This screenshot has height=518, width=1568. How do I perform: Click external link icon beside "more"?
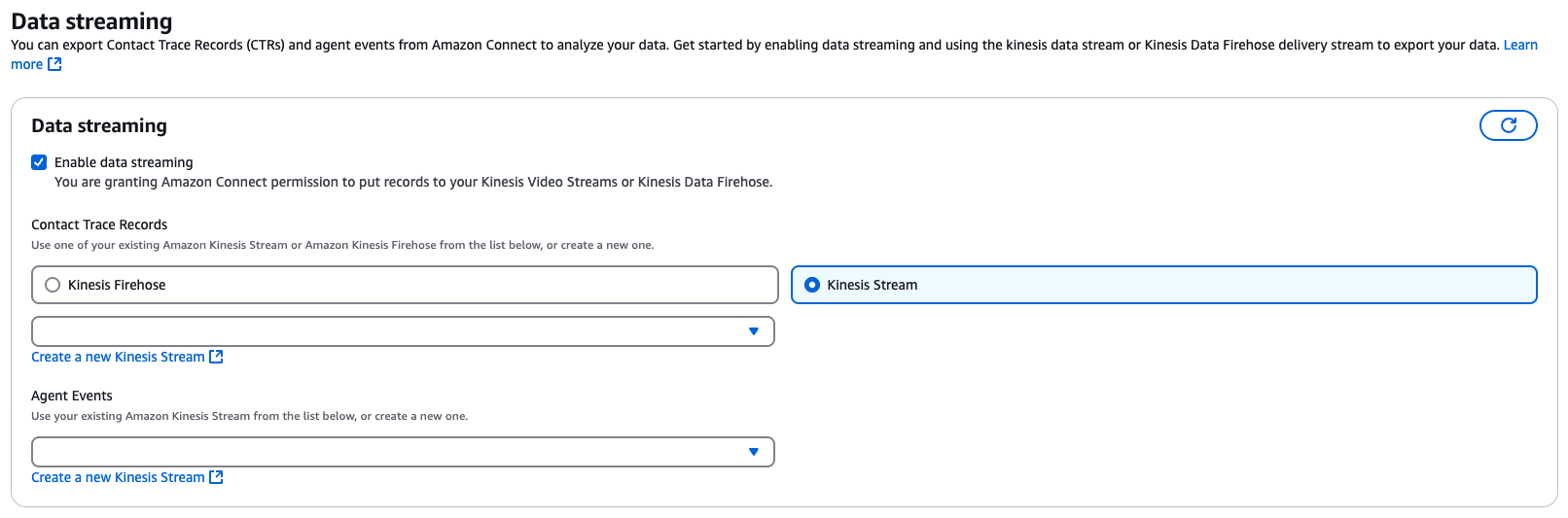[54, 64]
